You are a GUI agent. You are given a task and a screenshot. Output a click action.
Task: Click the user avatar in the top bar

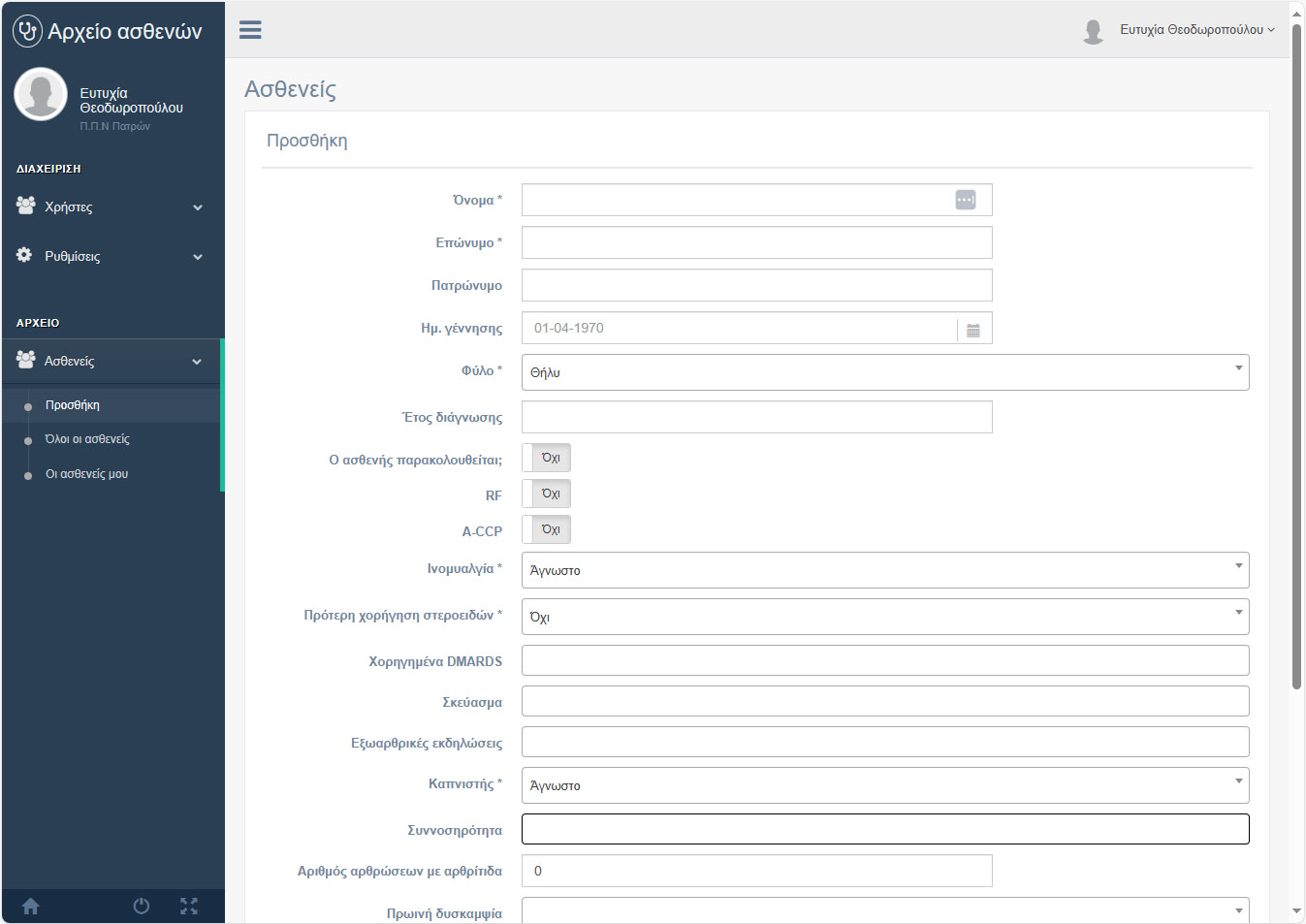[x=1093, y=31]
